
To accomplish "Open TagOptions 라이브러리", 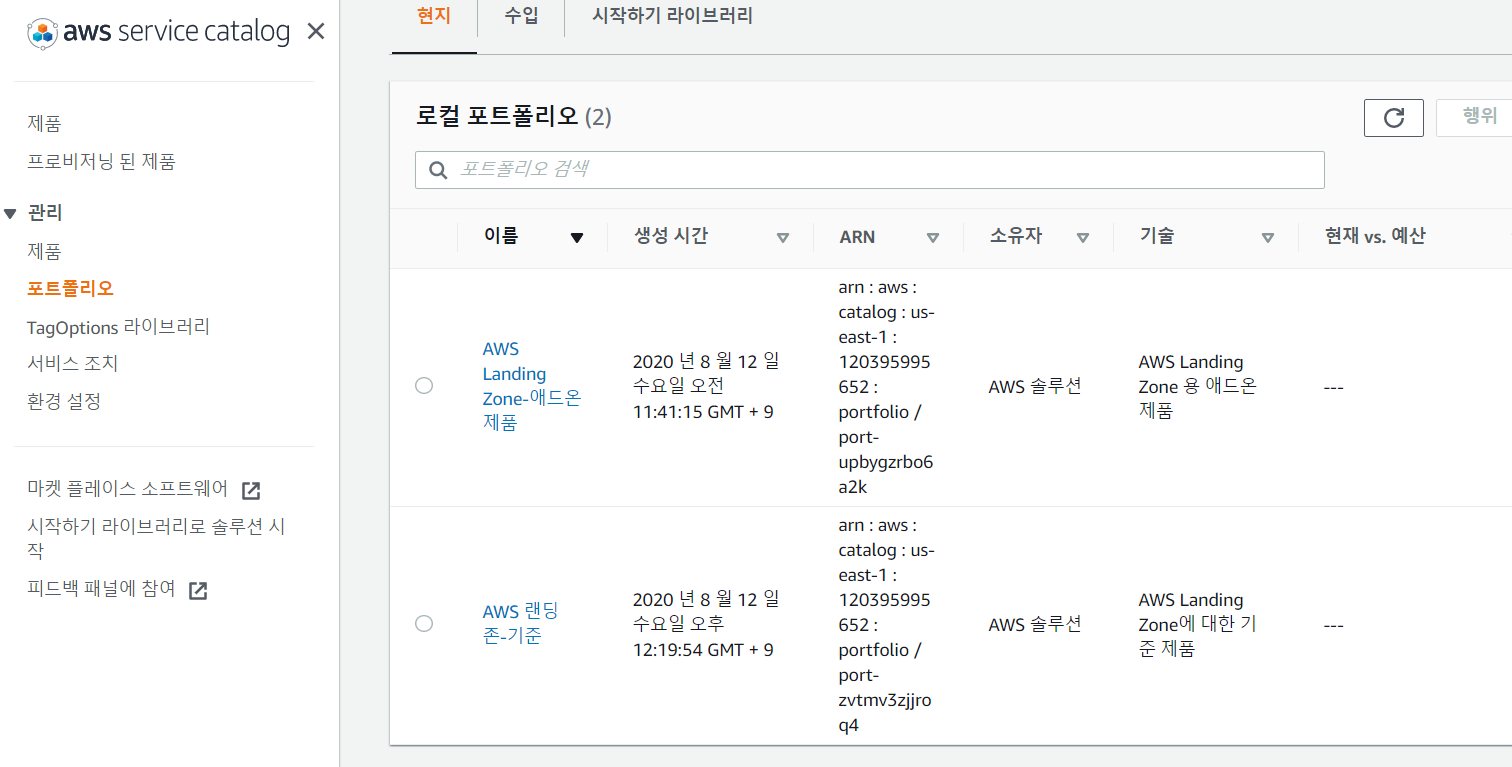I will pyautogui.click(x=118, y=327).
